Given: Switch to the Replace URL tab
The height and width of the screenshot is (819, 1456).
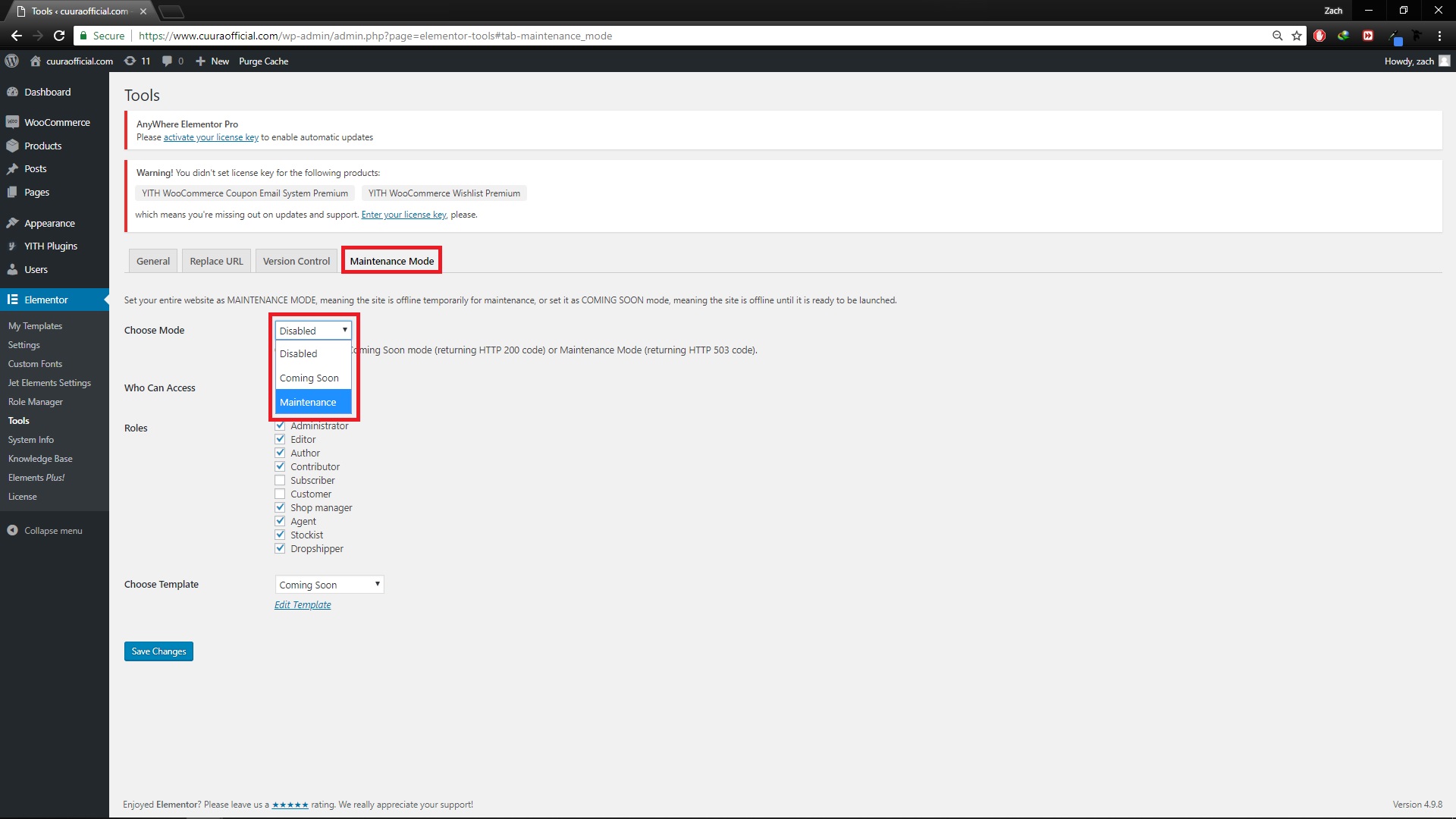Looking at the screenshot, I should pos(216,261).
